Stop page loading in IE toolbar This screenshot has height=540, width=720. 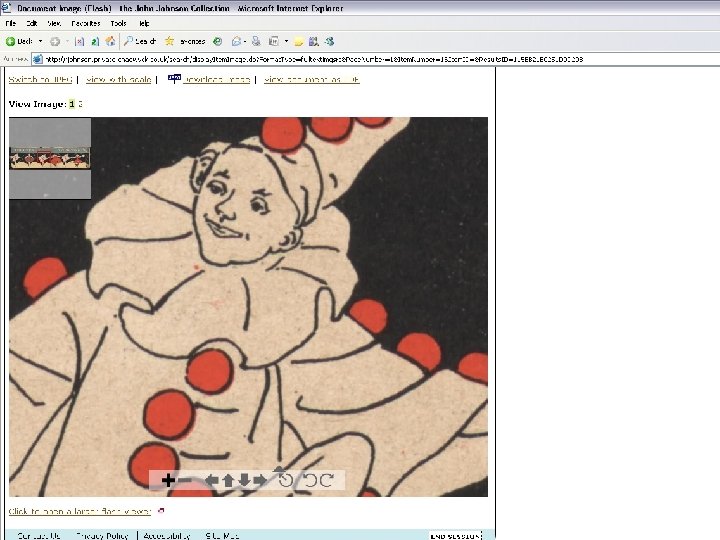(79, 42)
